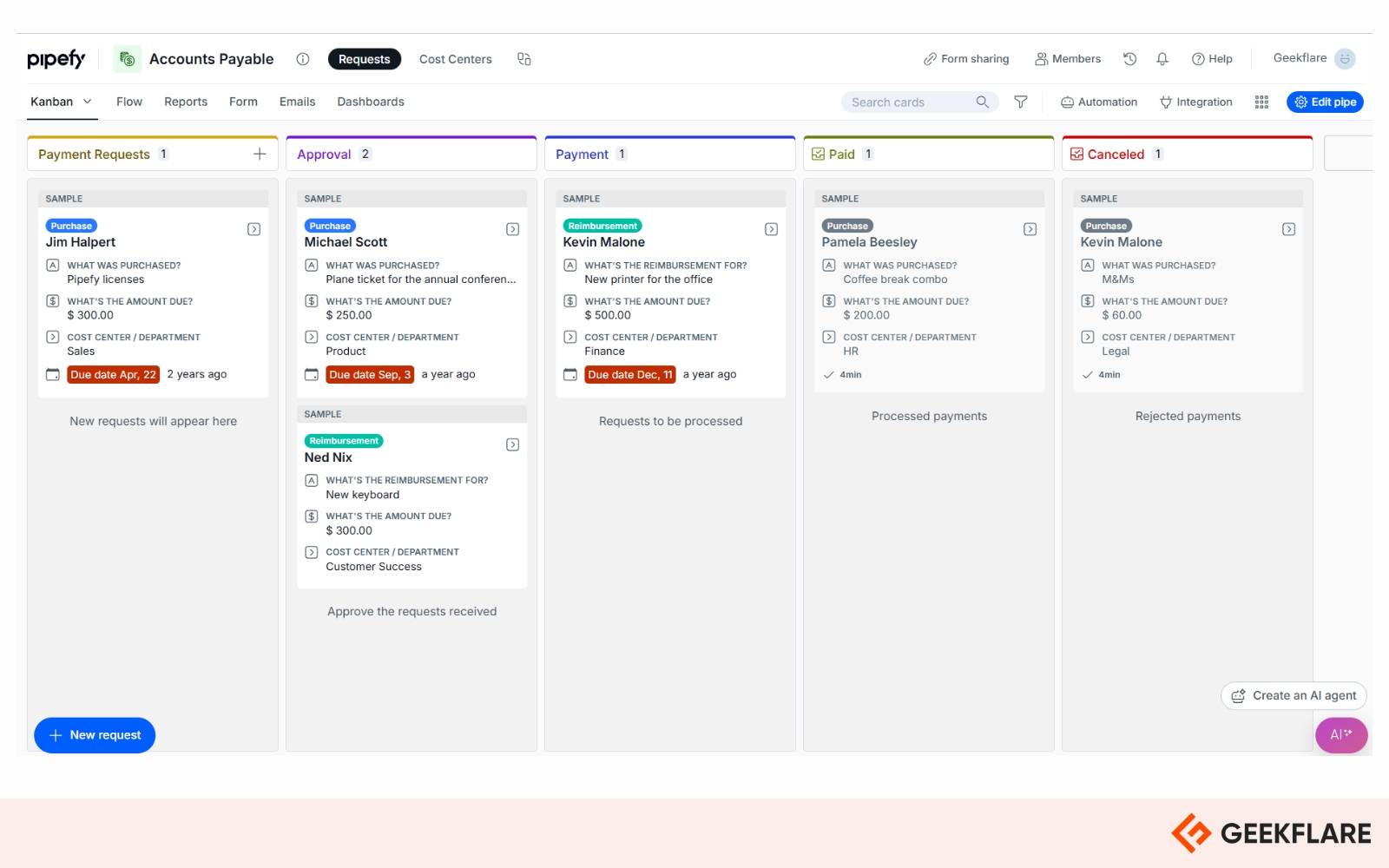Open the Geekflare account menu
The height and width of the screenshot is (868, 1389).
tap(1314, 58)
